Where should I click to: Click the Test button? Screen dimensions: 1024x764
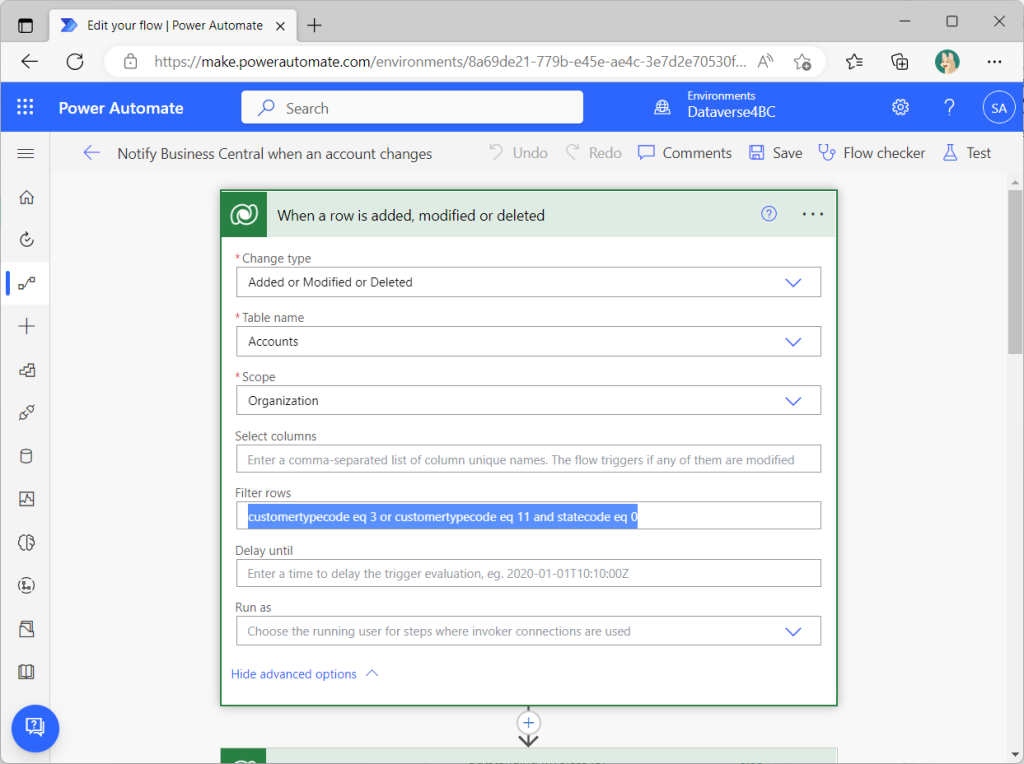pos(966,153)
